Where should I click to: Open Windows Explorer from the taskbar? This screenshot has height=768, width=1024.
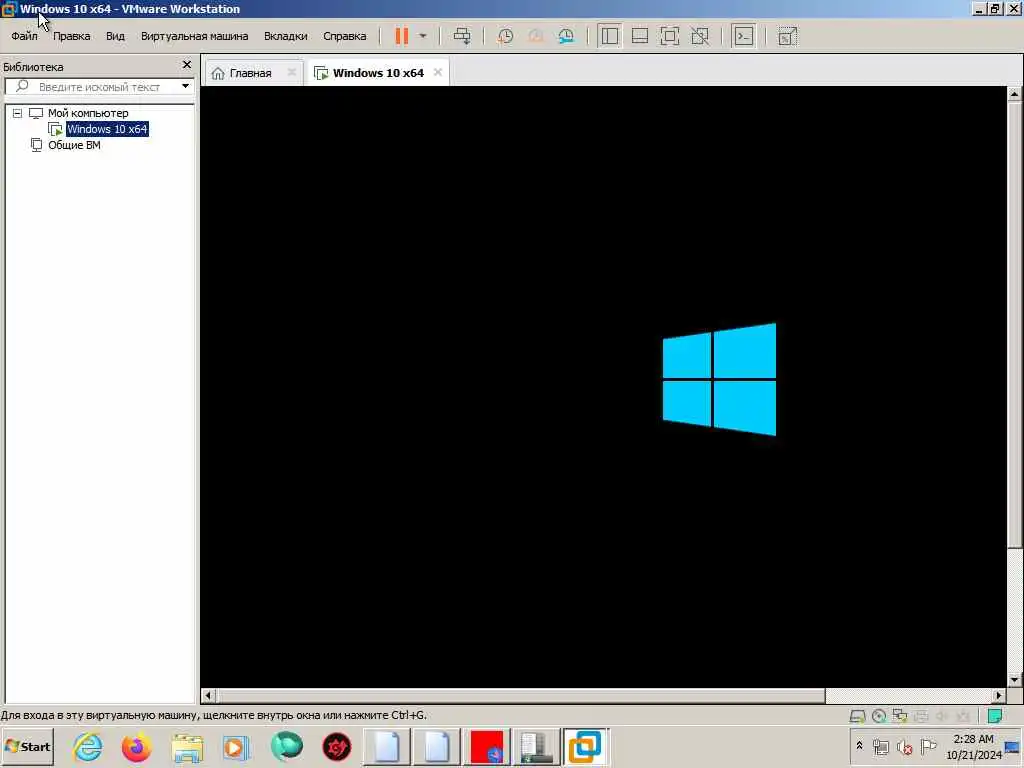[187, 746]
